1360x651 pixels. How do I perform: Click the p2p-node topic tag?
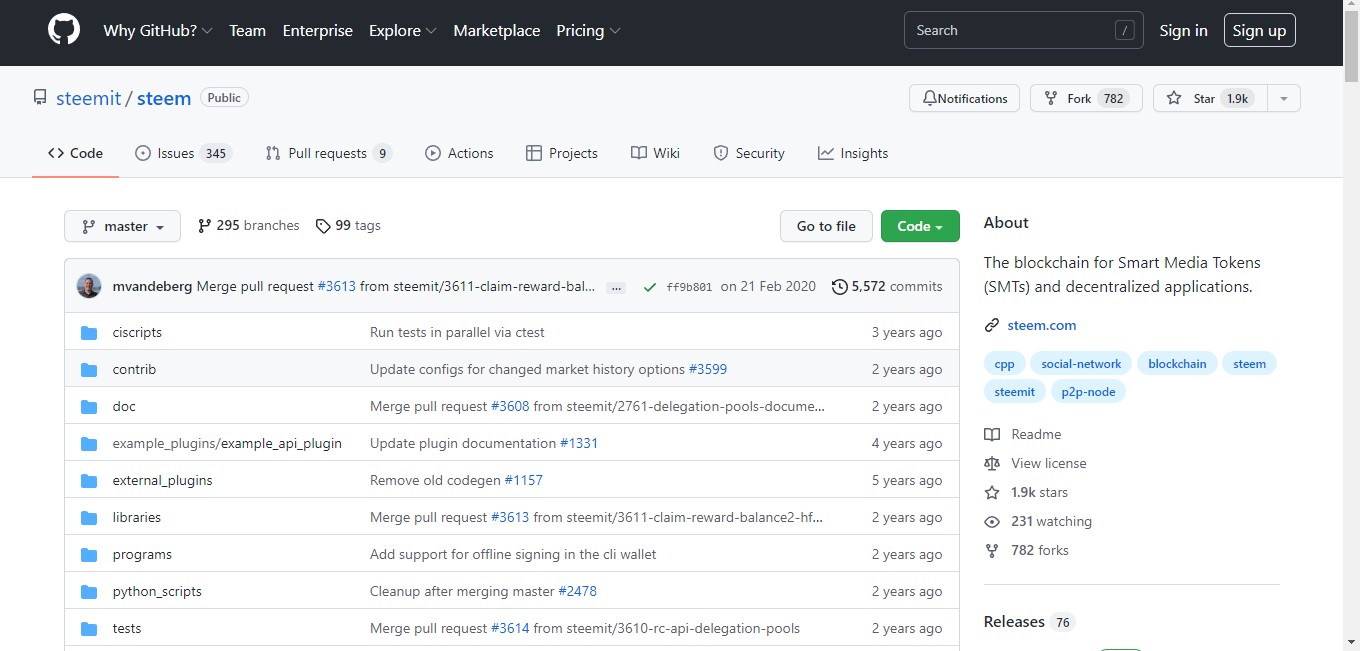1088,392
